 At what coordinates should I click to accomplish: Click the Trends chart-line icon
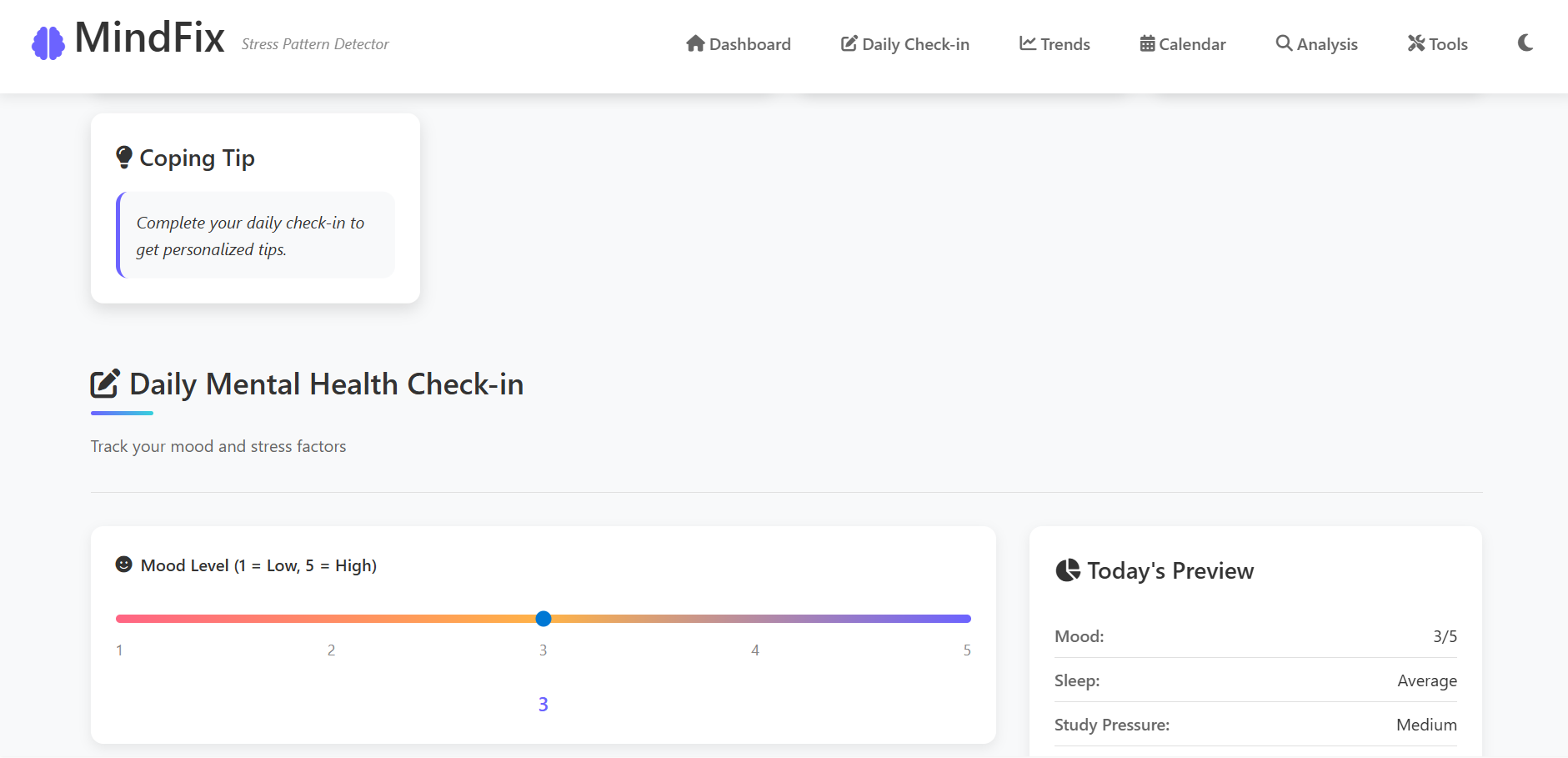(1028, 43)
